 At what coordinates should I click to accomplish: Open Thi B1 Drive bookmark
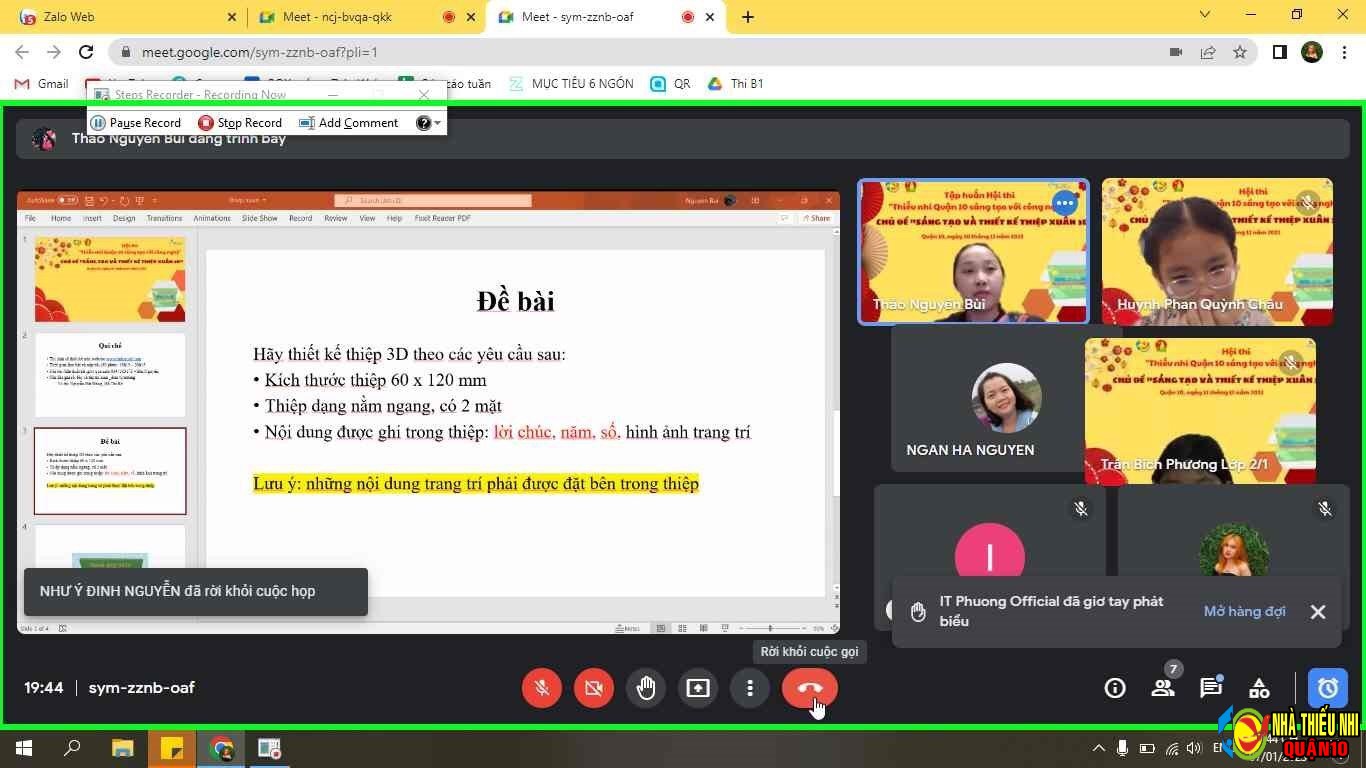(736, 84)
